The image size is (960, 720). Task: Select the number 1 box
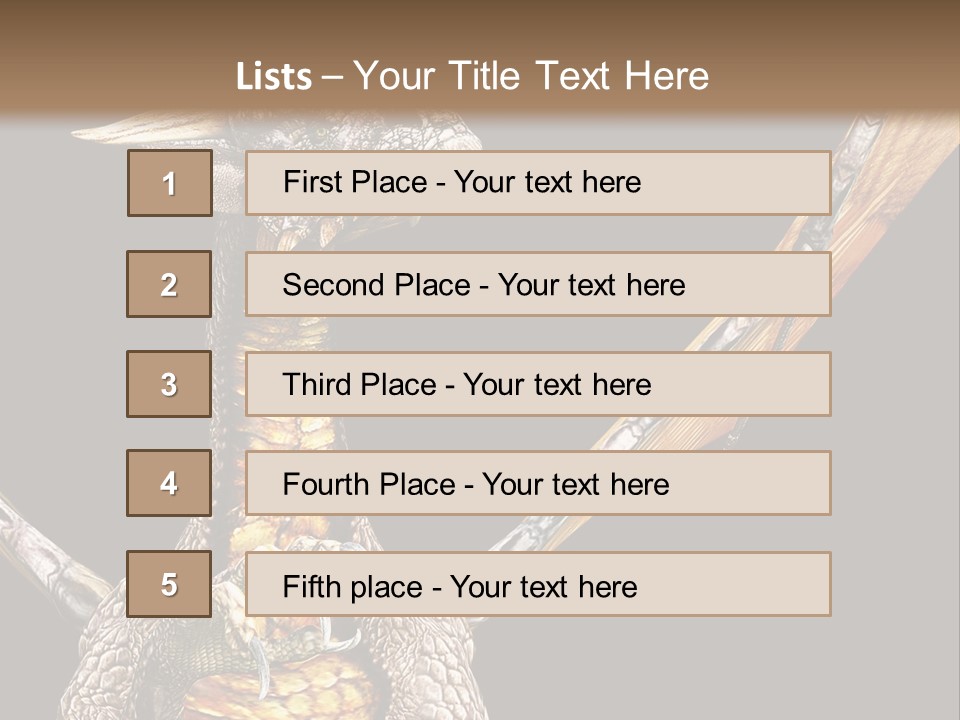170,183
